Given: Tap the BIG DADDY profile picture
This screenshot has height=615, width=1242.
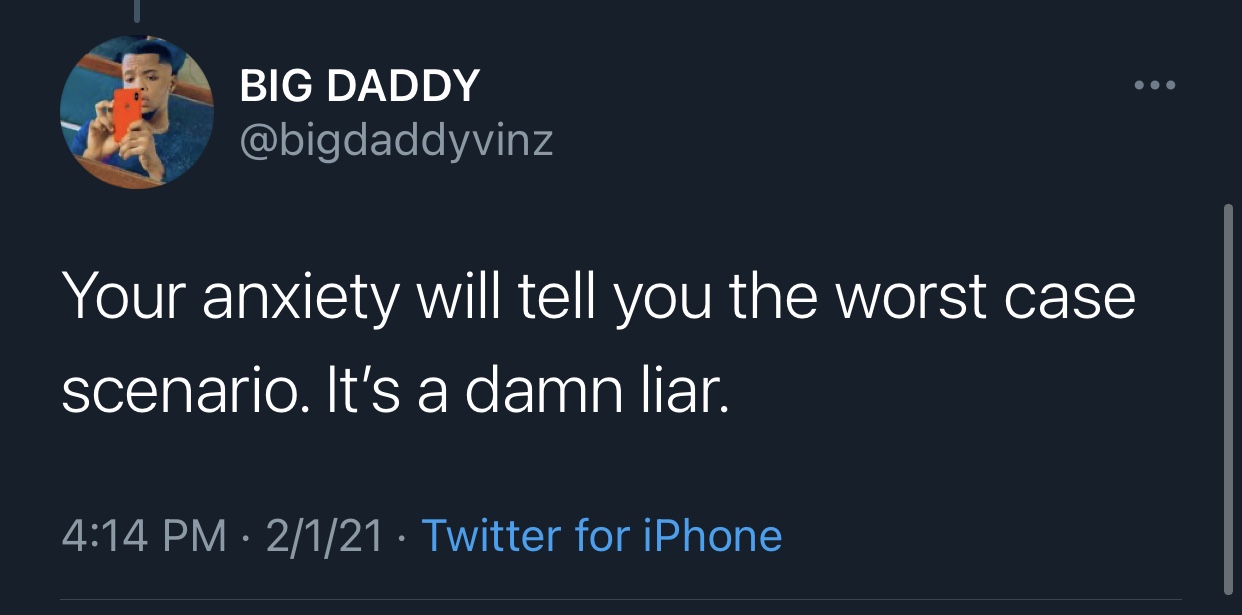Looking at the screenshot, I should pos(136,111).
